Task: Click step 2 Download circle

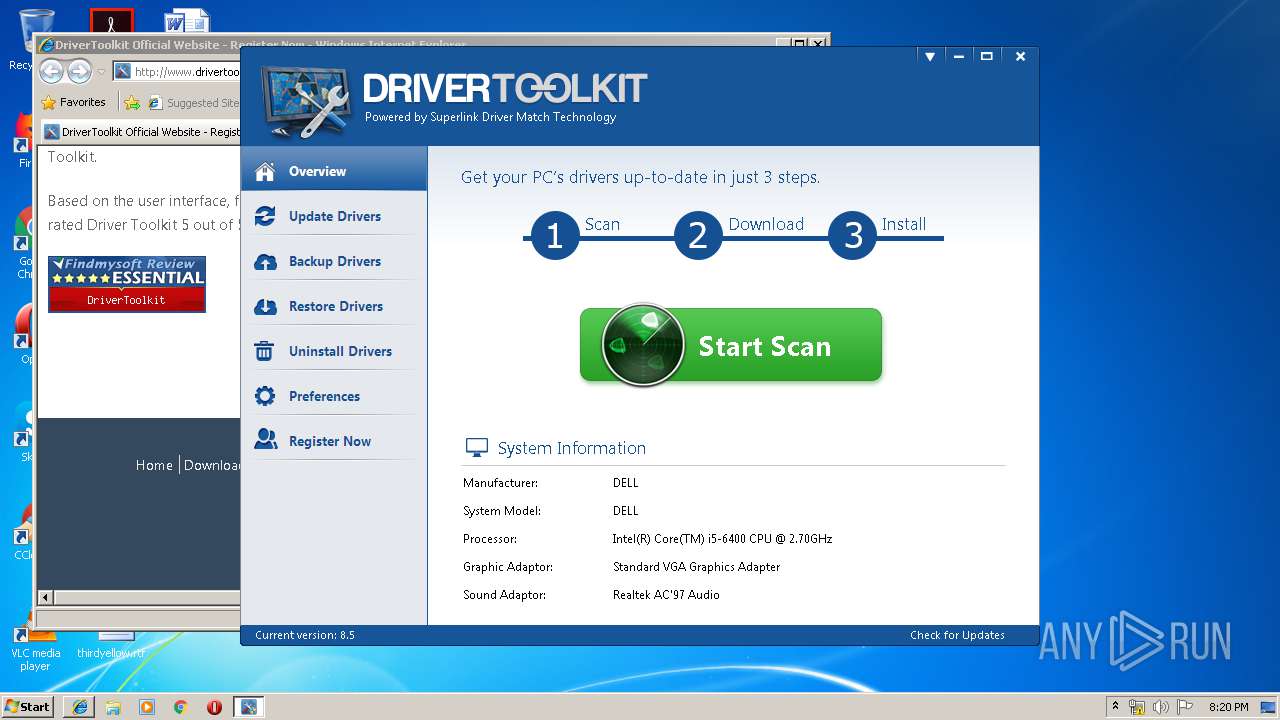Action: (698, 236)
